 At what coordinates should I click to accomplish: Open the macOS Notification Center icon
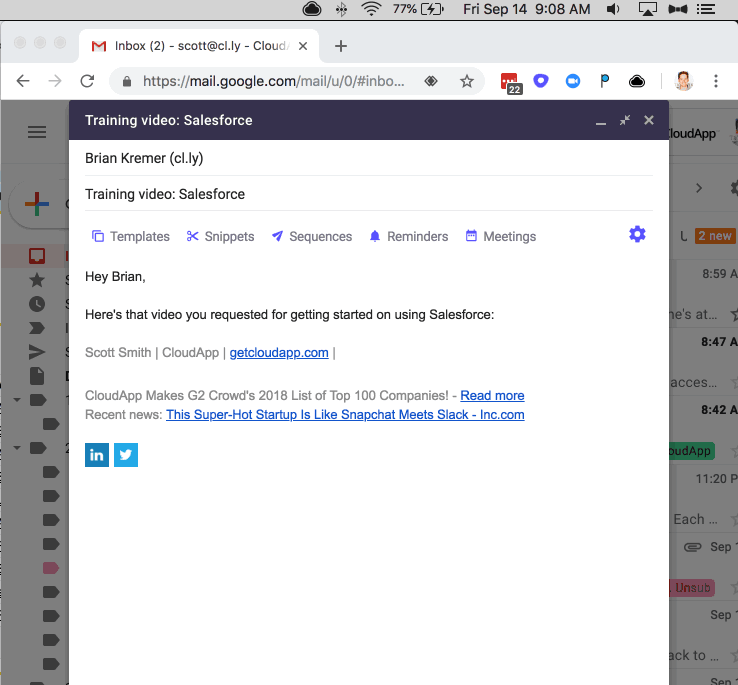706,9
